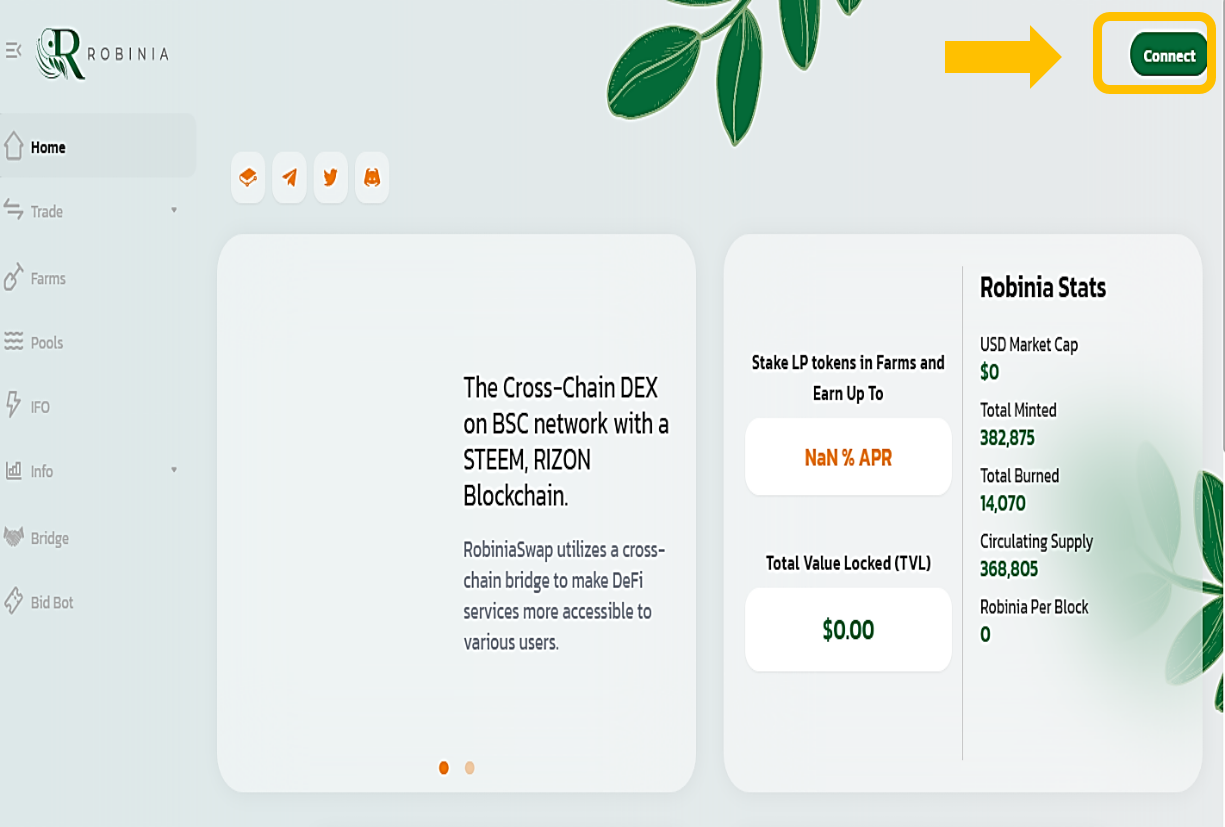Image resolution: width=1225 pixels, height=827 pixels.
Task: Click the Robinia logo
Action: (x=102, y=53)
